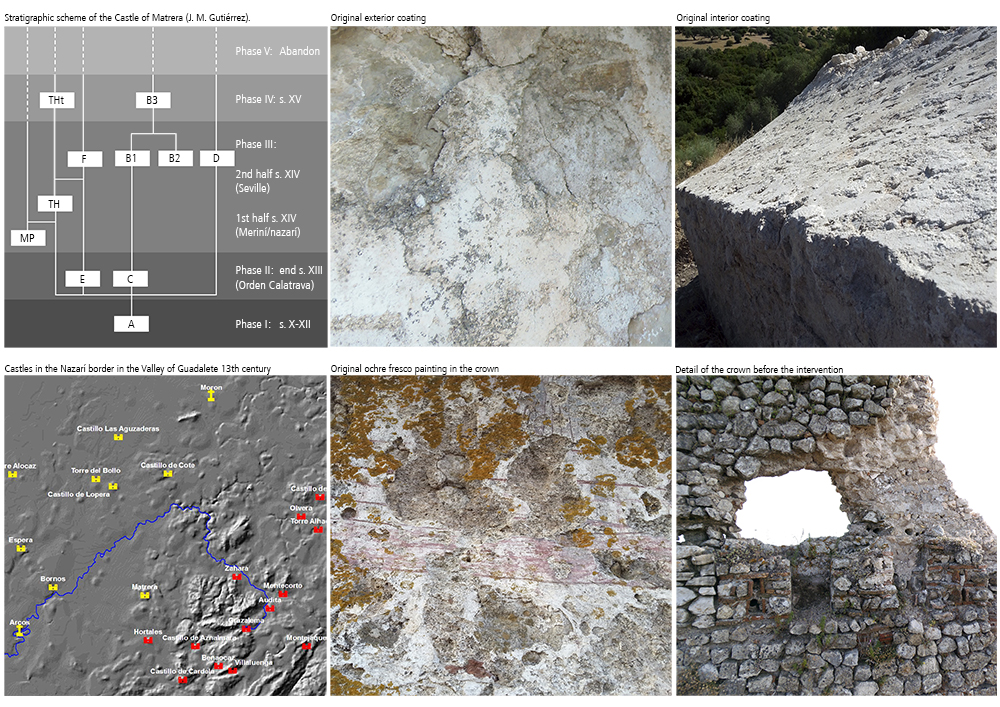Select the MP node in the scheme
Screen dimensions: 1000x707
pyautogui.click(x=28, y=238)
